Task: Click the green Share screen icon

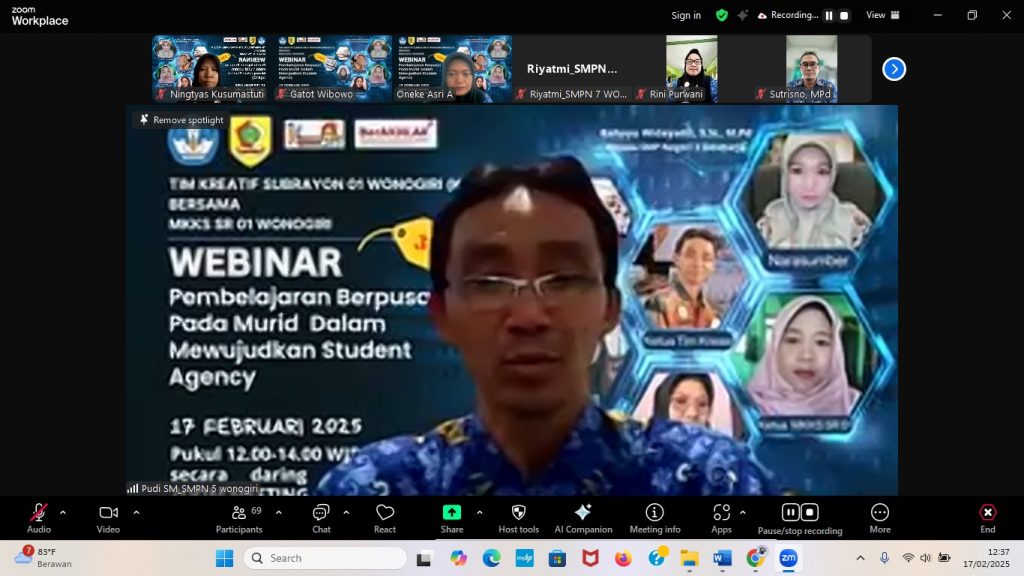Action: click(x=452, y=513)
